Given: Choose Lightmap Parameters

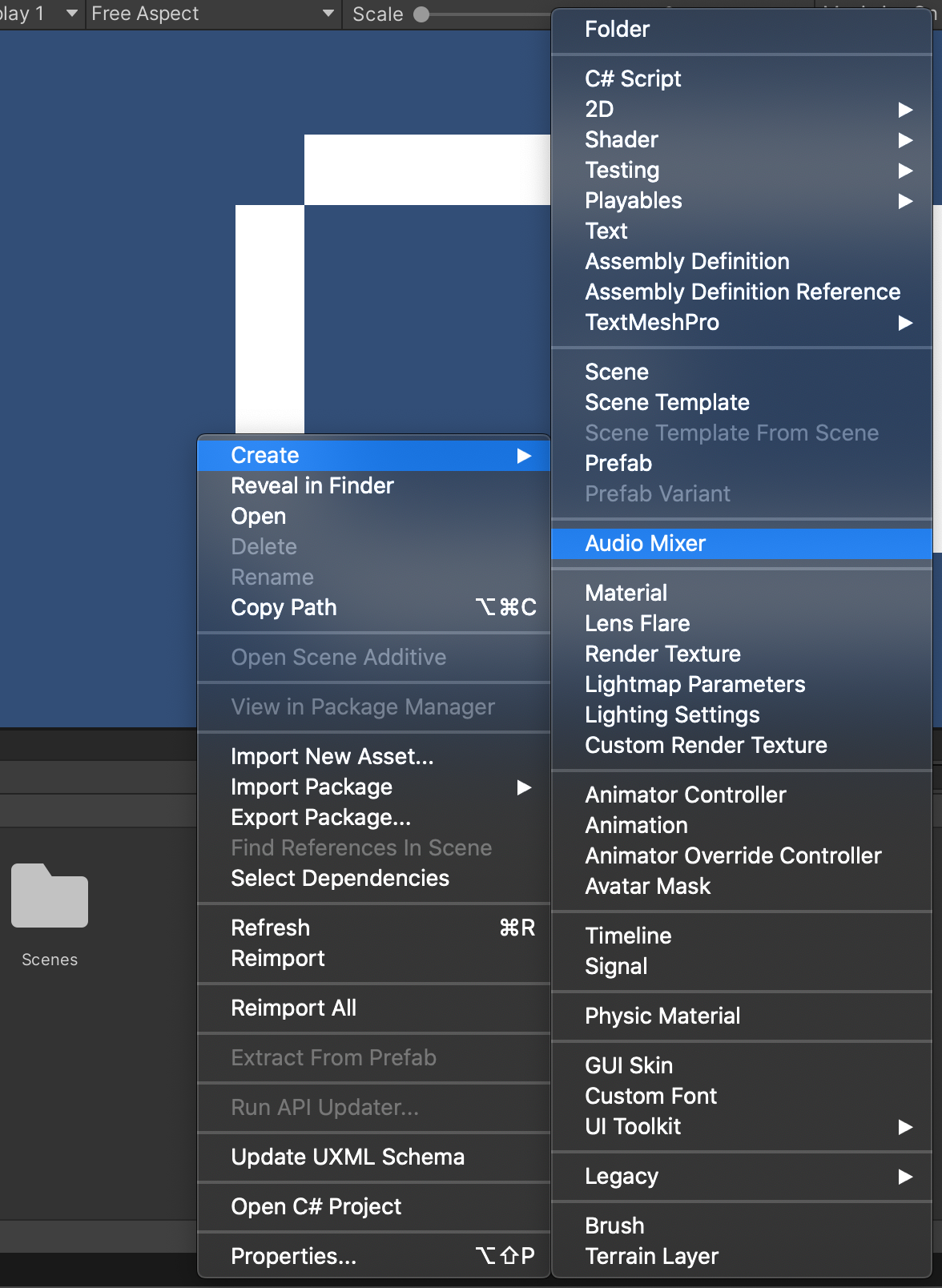Looking at the screenshot, I should [x=742, y=684].
